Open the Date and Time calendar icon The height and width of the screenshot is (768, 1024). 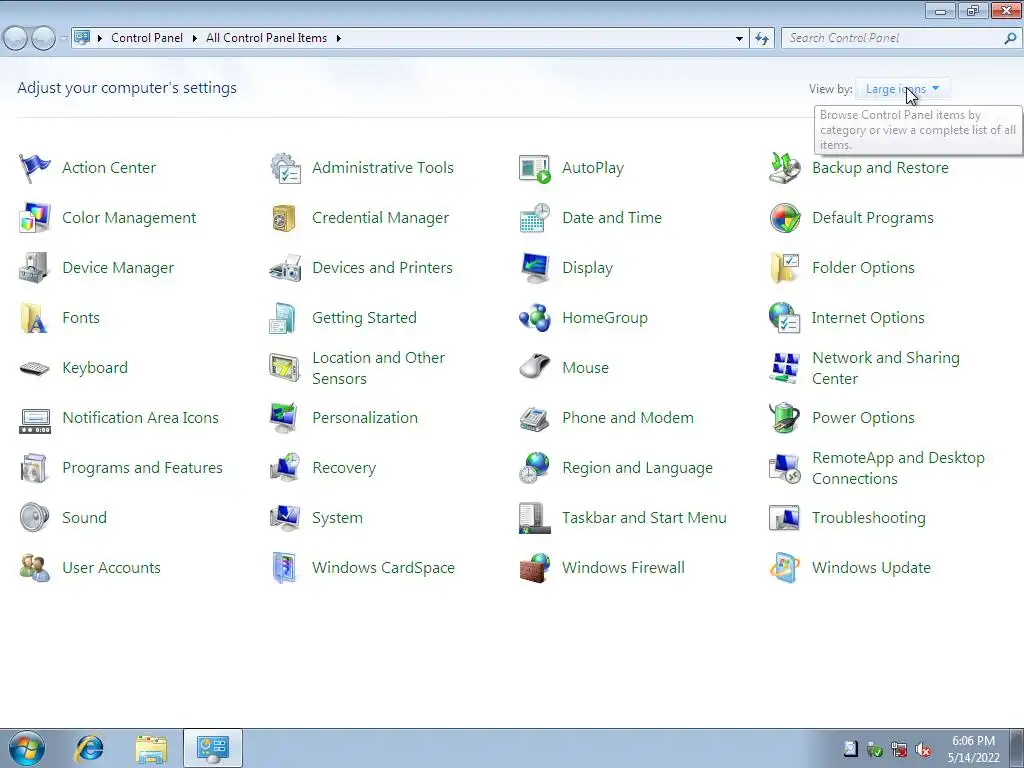pos(535,218)
